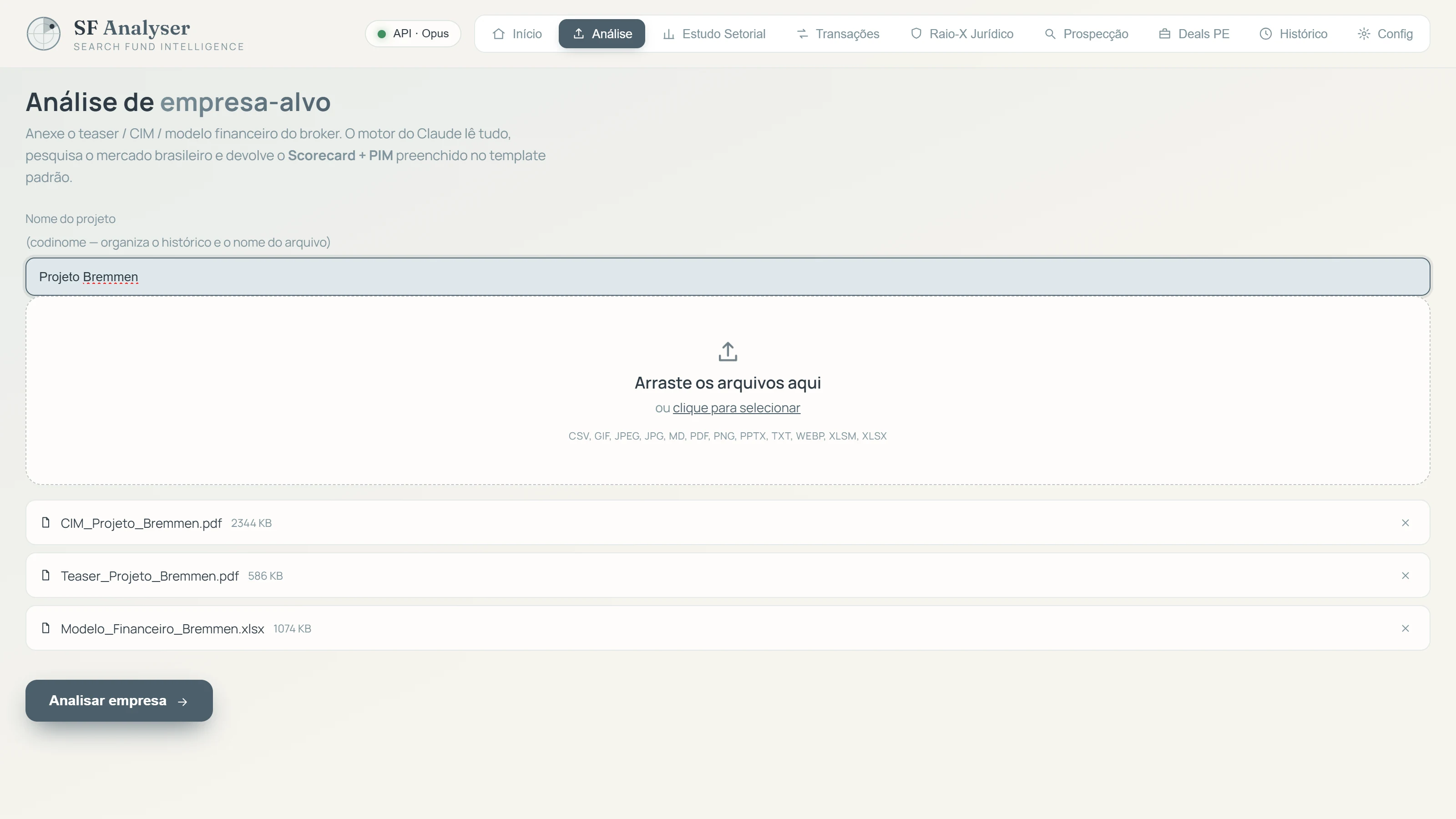Image resolution: width=1456 pixels, height=819 pixels.
Task: Click file icon beside Modelo_Financeiro_Bremmen.xlsx
Action: coord(46,628)
